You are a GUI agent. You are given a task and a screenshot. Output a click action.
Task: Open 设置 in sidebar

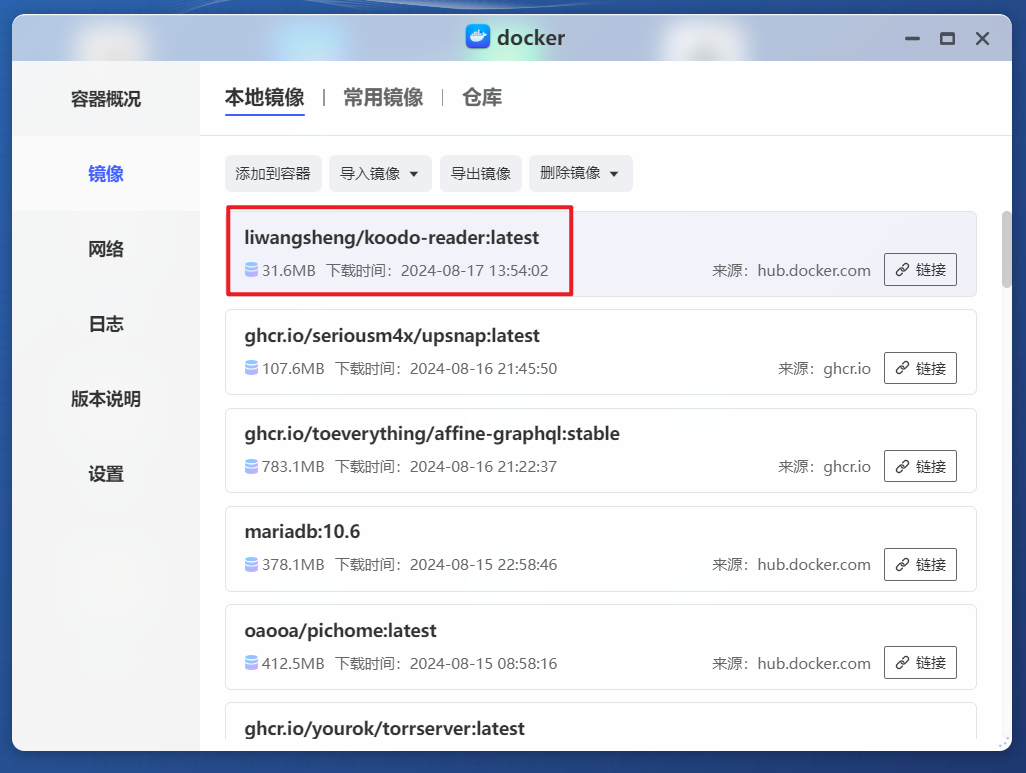pyautogui.click(x=106, y=473)
